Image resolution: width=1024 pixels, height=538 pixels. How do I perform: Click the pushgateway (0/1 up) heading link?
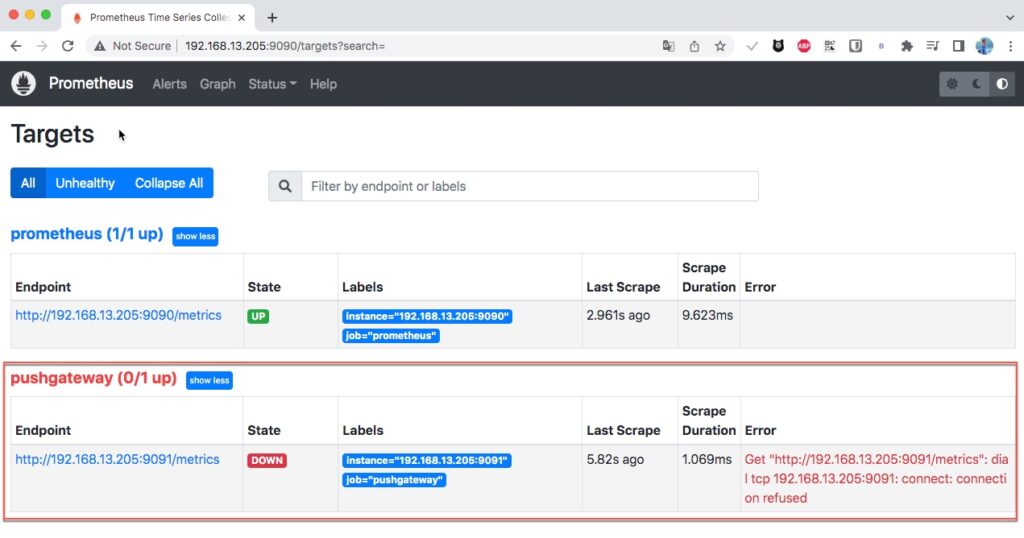[x=93, y=378]
